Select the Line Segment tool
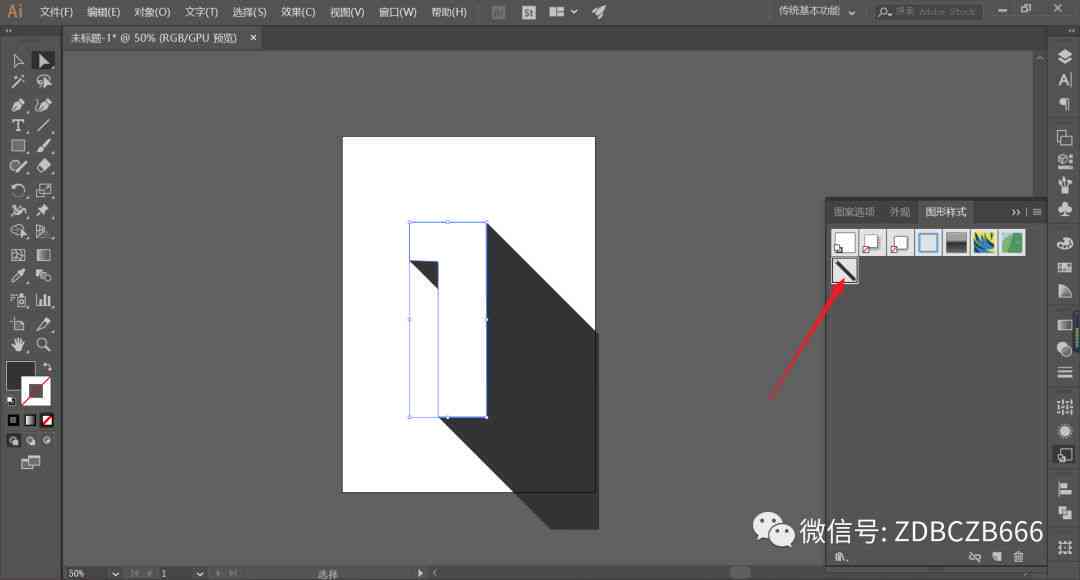 pos(43,125)
